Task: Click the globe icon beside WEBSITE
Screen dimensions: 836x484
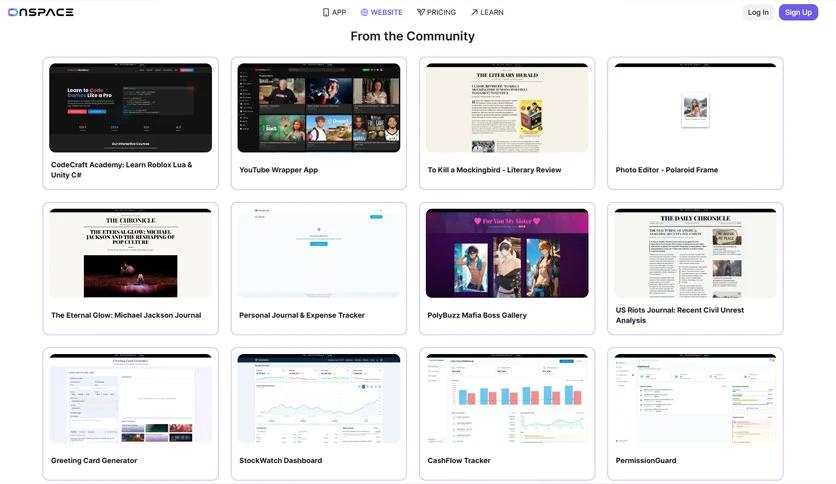Action: 364,12
